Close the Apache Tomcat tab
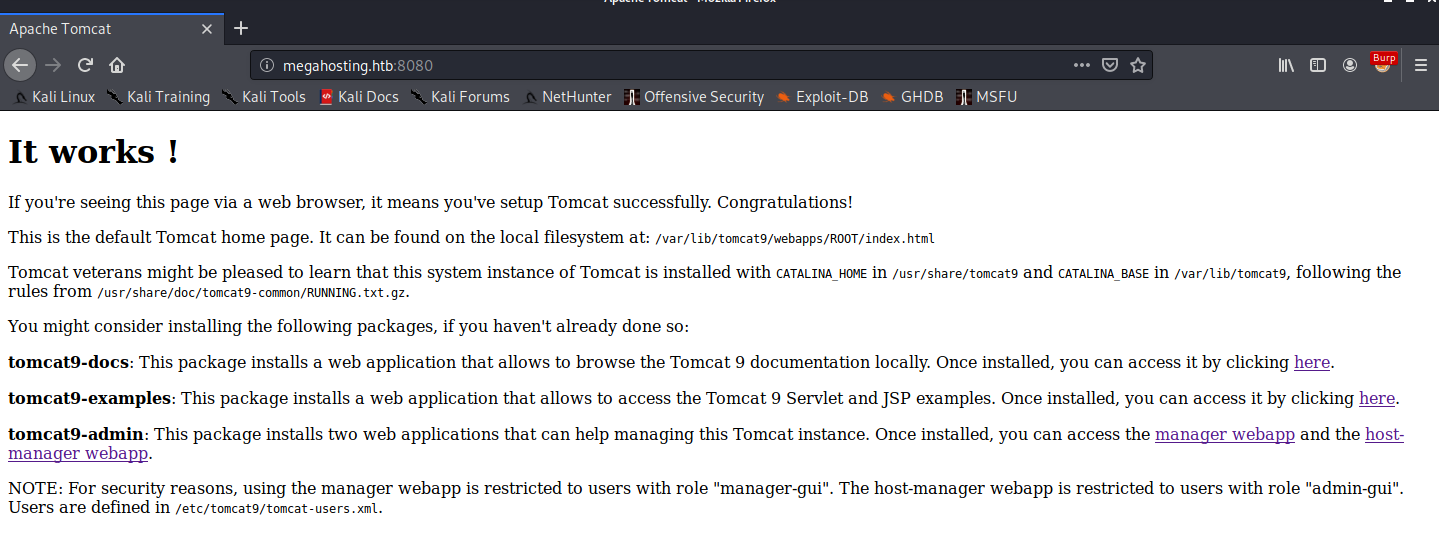 click(207, 29)
